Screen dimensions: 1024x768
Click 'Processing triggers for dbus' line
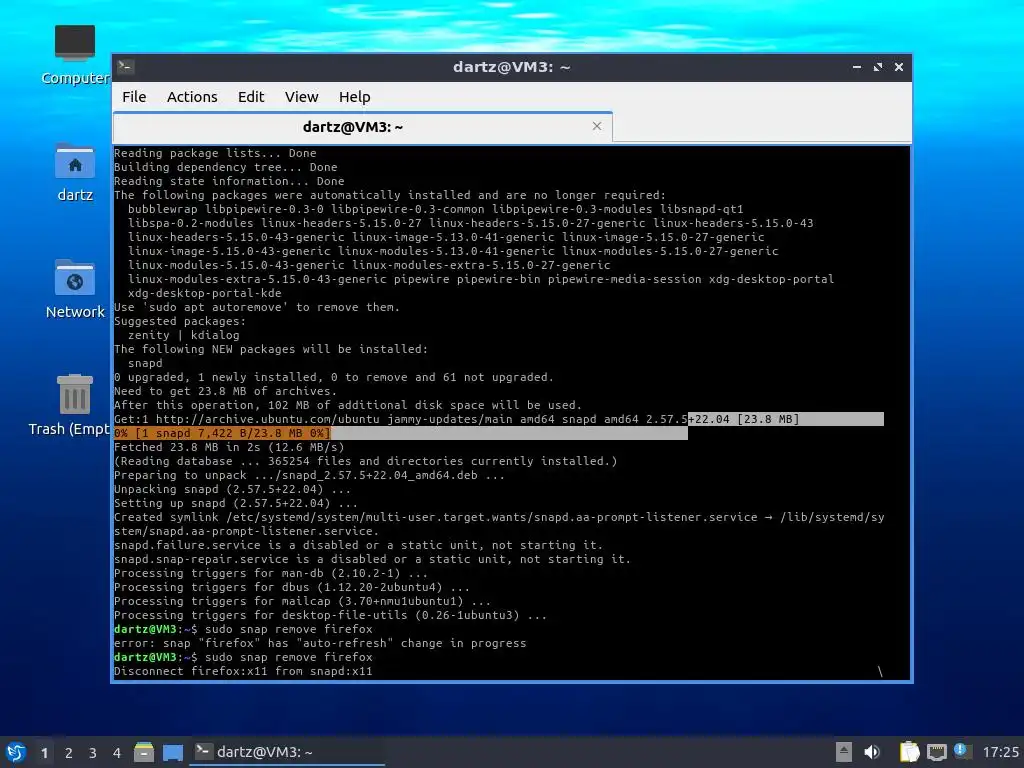pos(292,587)
